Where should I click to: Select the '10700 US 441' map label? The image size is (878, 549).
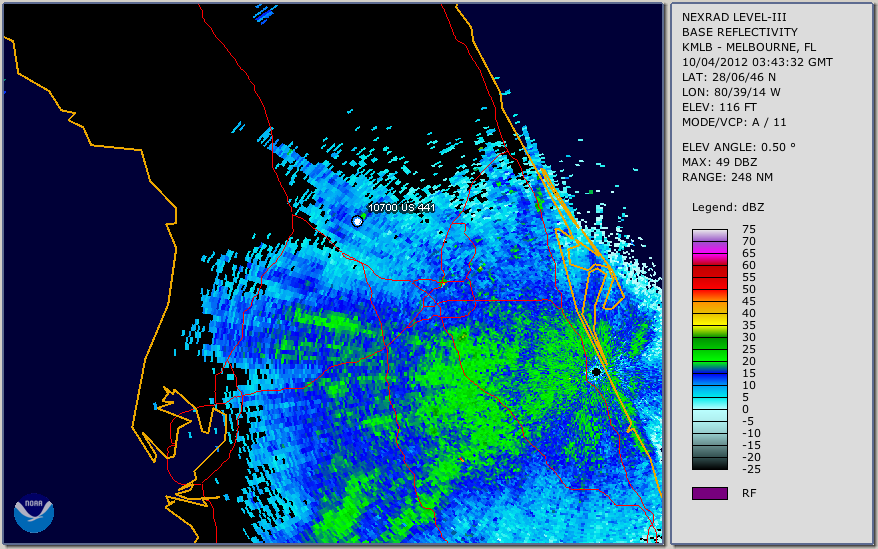point(401,207)
